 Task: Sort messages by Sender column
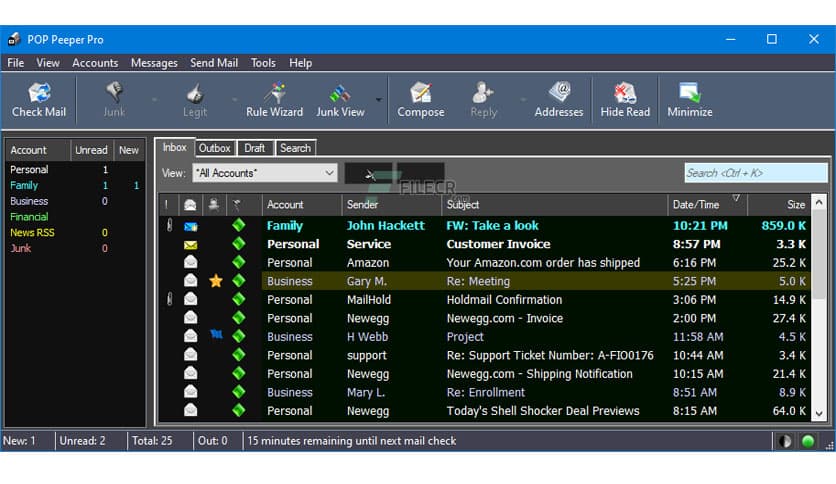pyautogui.click(x=391, y=205)
